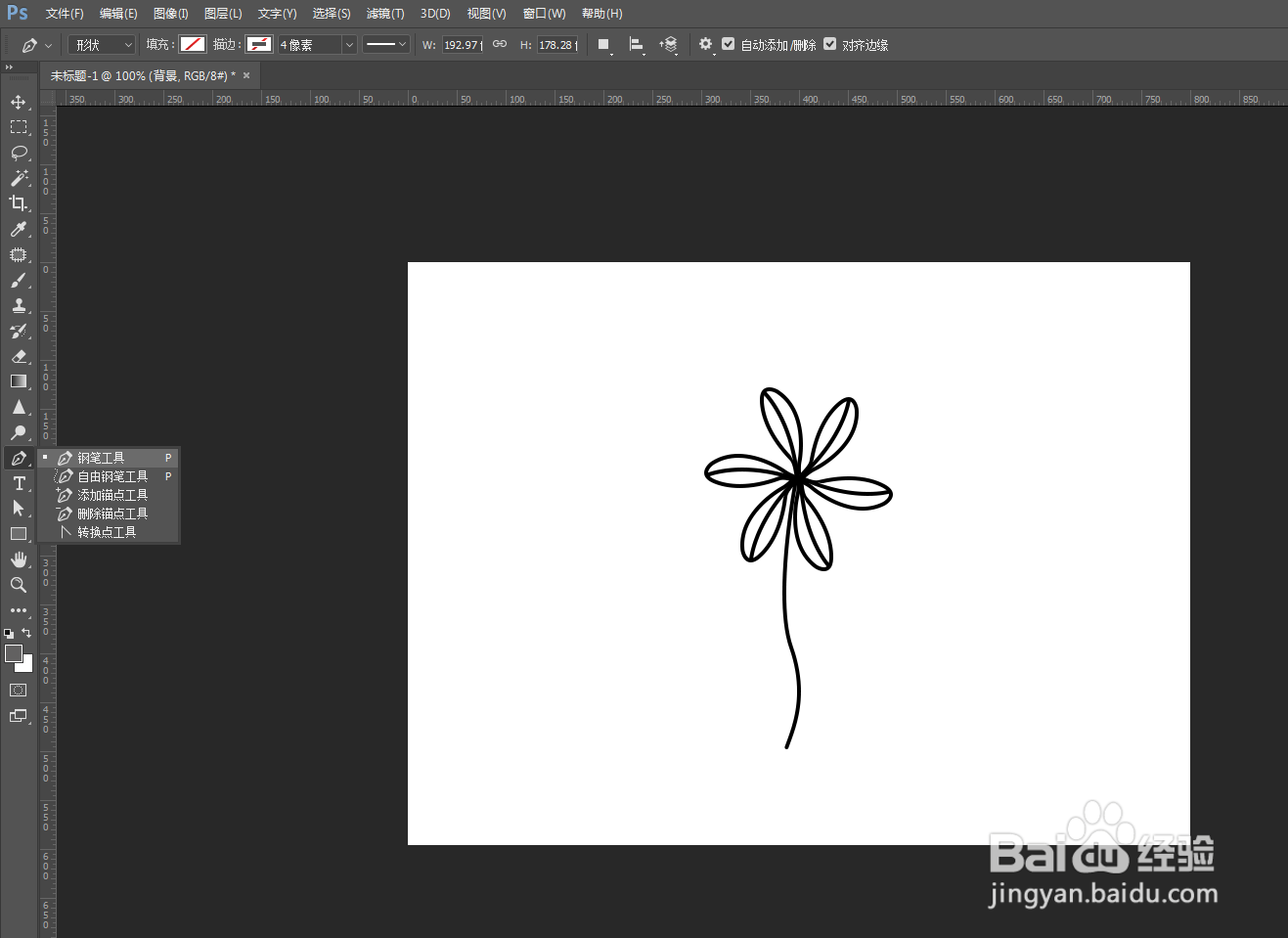
Task: Toggle Quick Mask mode
Action: tap(19, 691)
